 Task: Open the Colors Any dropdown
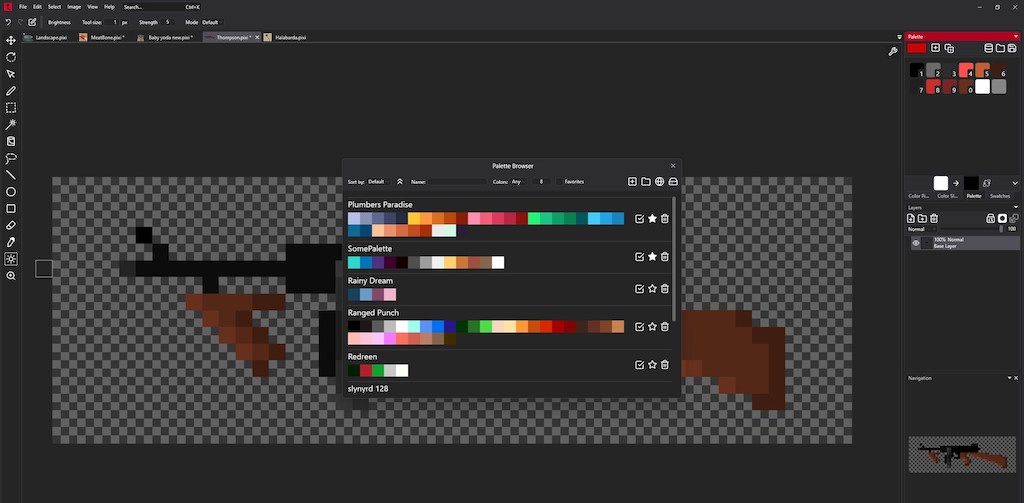[517, 182]
